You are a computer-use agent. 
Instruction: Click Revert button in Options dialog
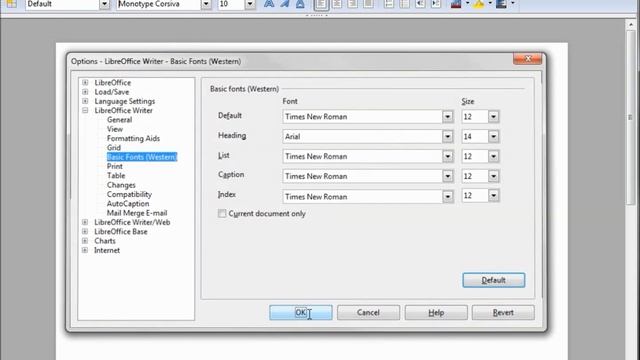[503, 313]
